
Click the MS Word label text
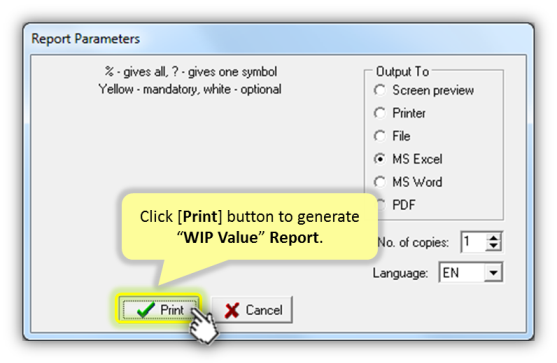point(417,182)
